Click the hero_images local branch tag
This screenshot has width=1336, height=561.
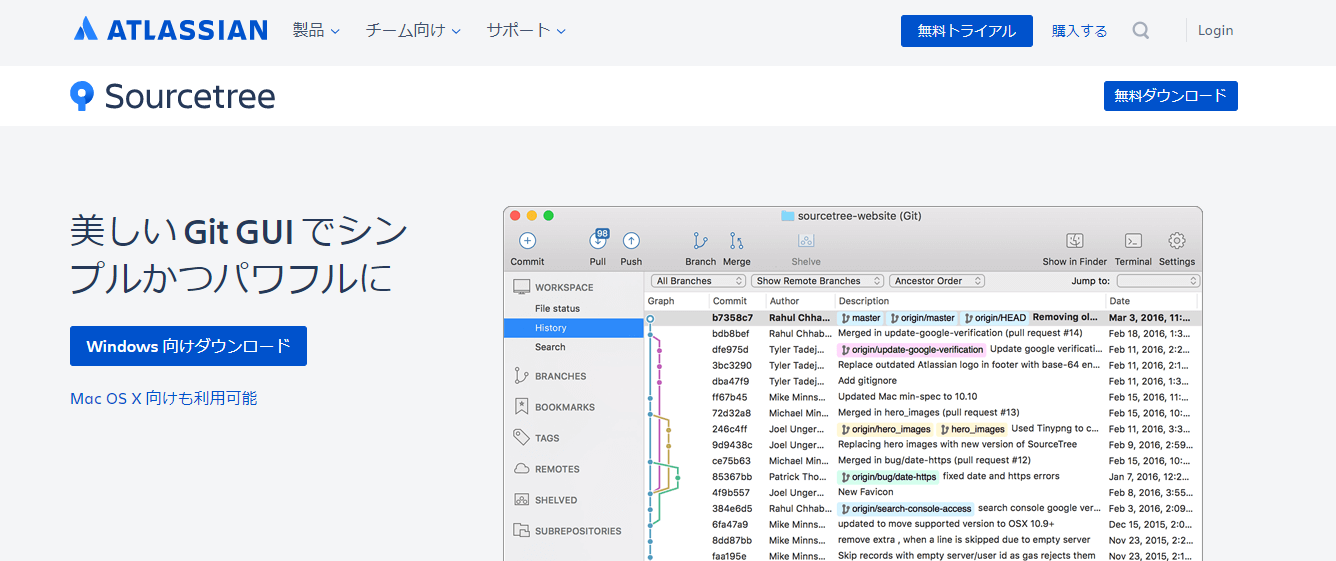tap(971, 429)
